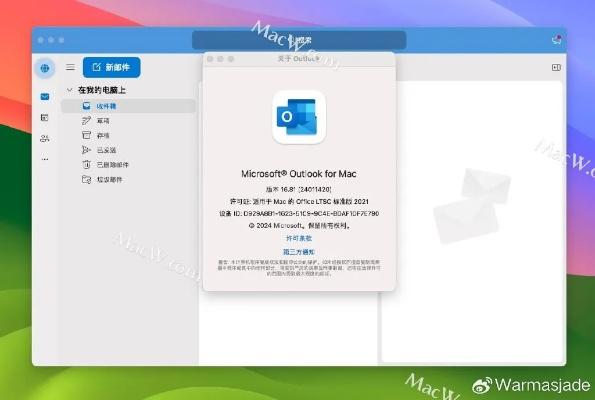Screen dimensions: 595x400
Task: Select the 存档 Archive folder
Action: [x=128, y=135]
